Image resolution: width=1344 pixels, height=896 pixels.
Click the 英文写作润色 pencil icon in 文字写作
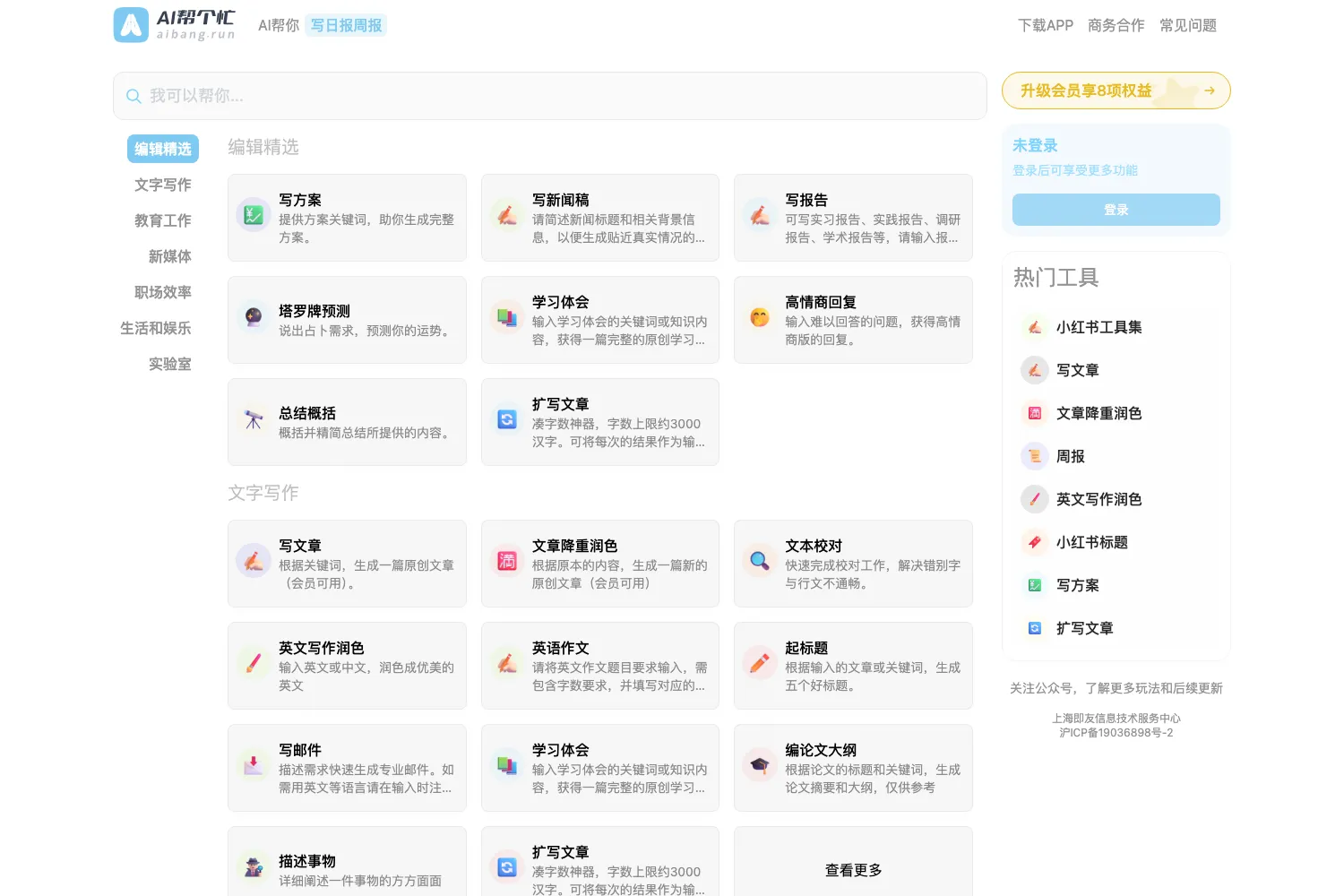pos(254,663)
